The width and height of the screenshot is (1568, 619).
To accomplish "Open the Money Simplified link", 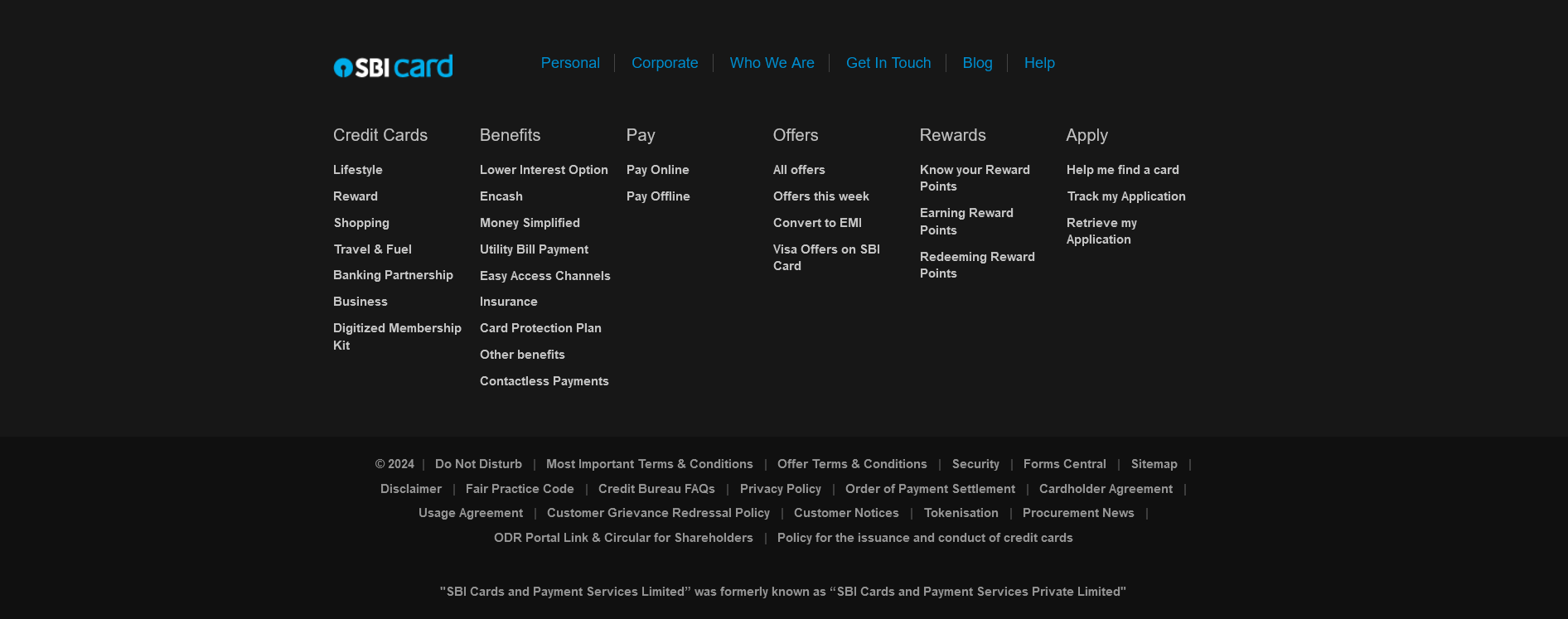I will [x=530, y=223].
